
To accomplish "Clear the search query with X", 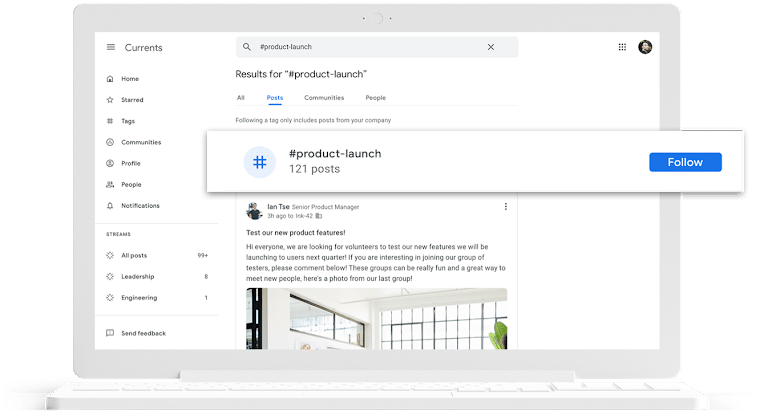I will [x=491, y=47].
